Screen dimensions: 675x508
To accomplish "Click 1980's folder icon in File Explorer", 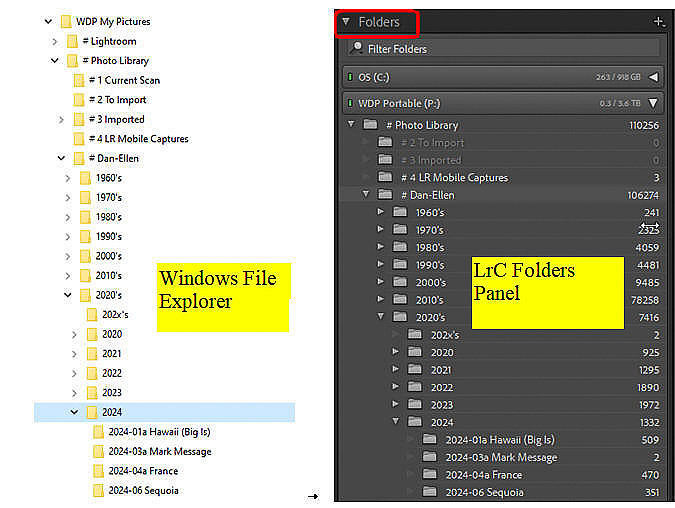I will pyautogui.click(x=85, y=217).
